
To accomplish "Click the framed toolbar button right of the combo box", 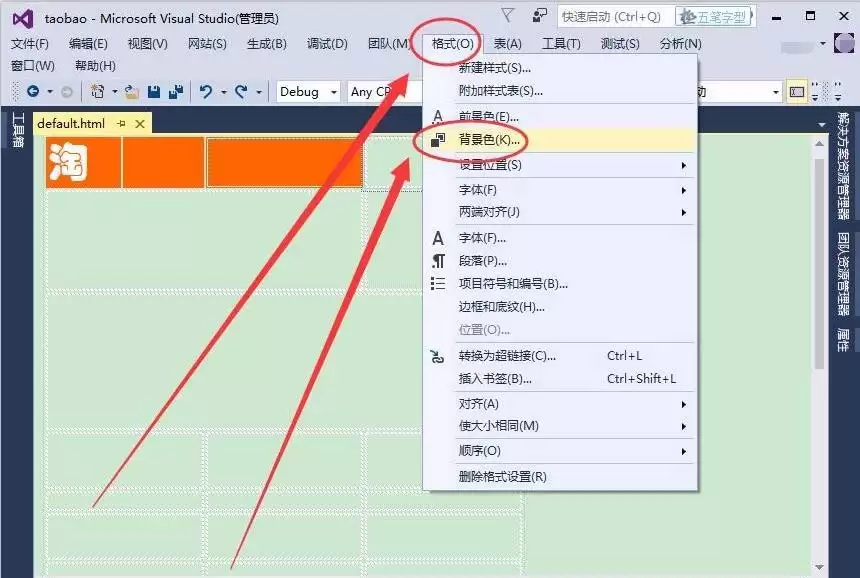I will pos(797,92).
